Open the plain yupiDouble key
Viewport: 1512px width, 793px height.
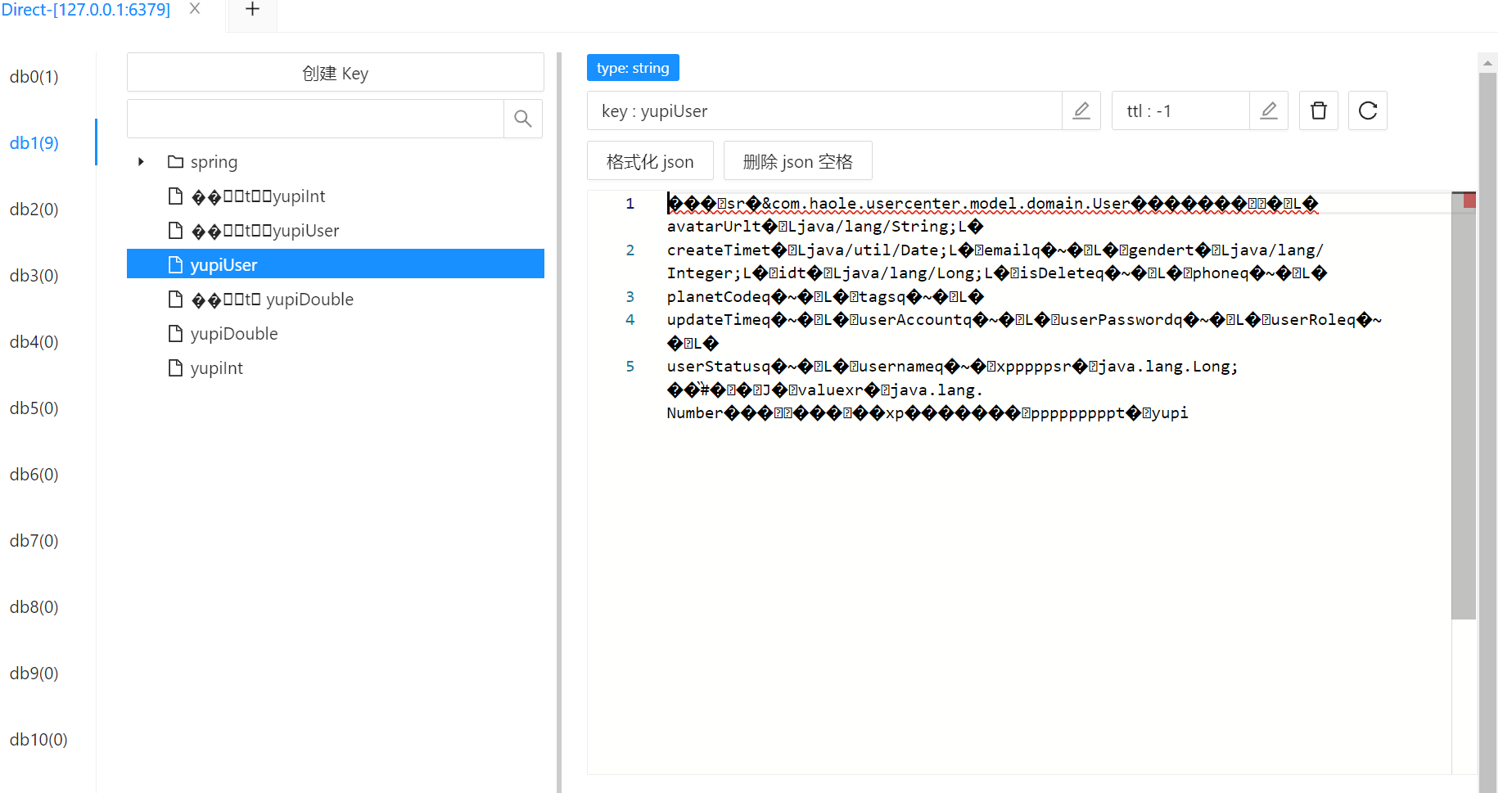(x=233, y=334)
